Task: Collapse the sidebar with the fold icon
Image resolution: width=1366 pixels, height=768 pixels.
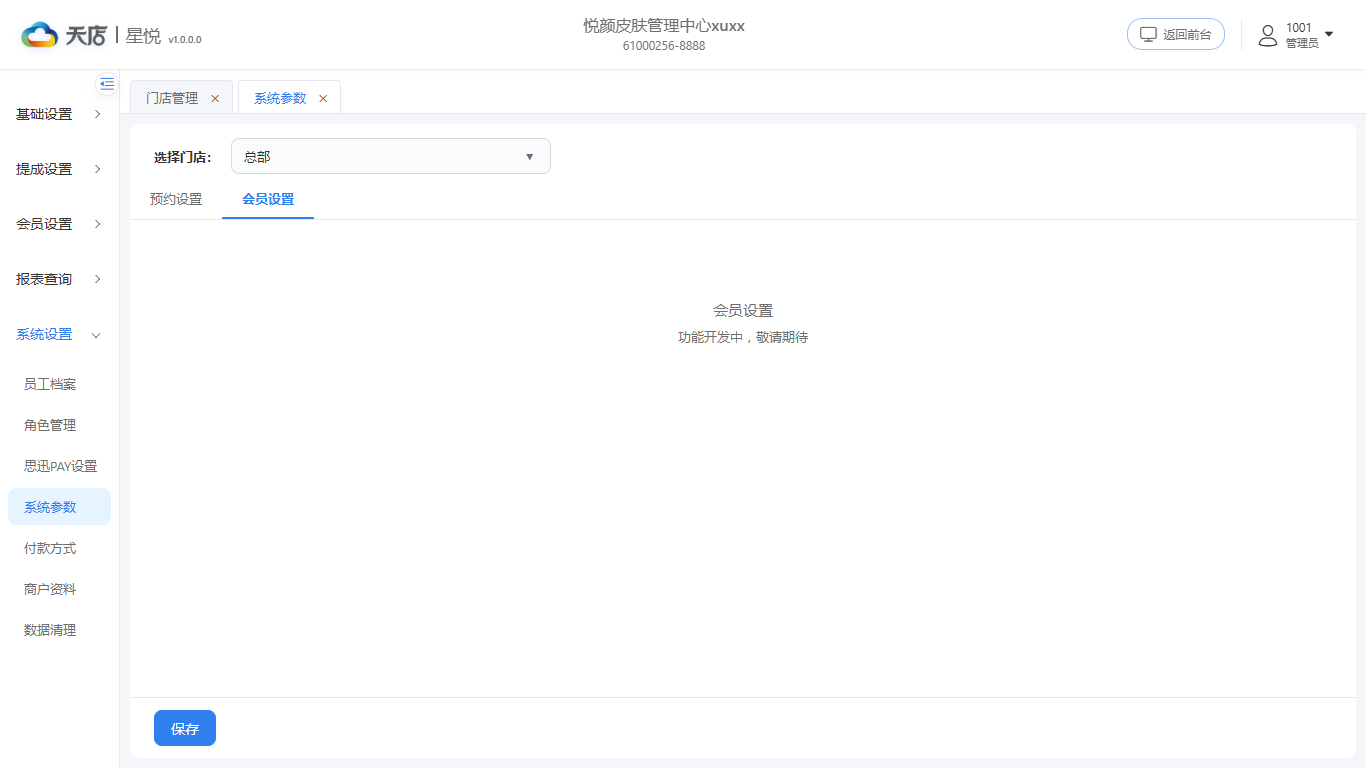Action: point(107,84)
